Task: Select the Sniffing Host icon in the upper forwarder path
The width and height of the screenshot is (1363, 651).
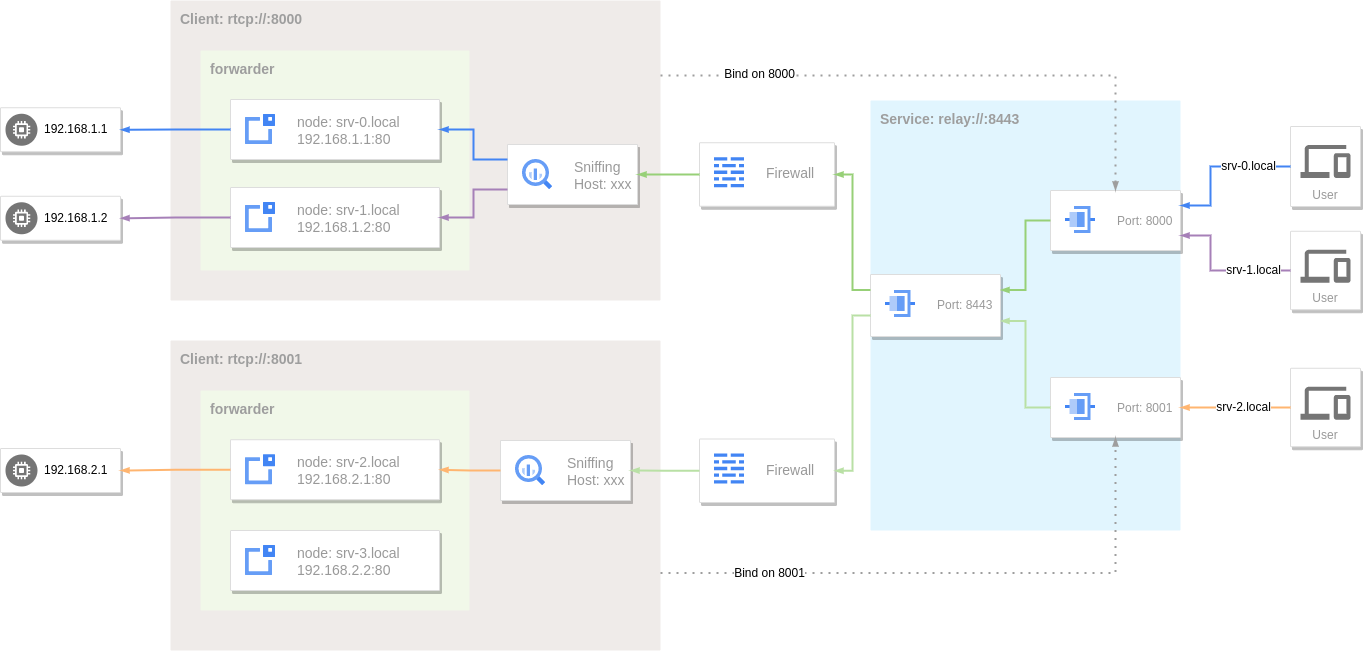Action: pyautogui.click(x=535, y=174)
